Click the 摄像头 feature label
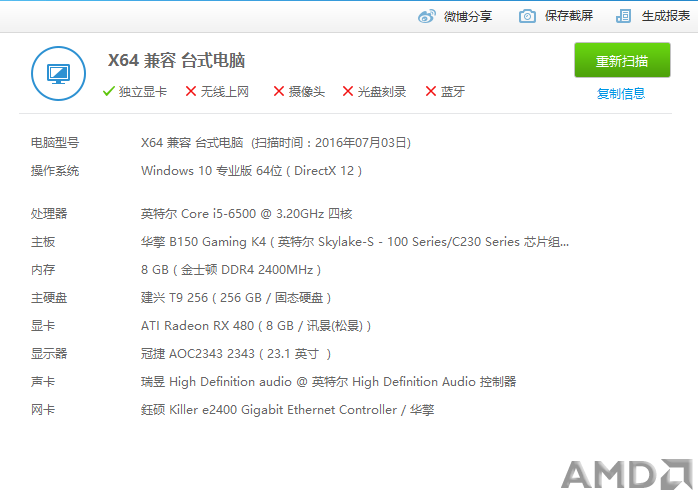The image size is (698, 495). (x=307, y=91)
